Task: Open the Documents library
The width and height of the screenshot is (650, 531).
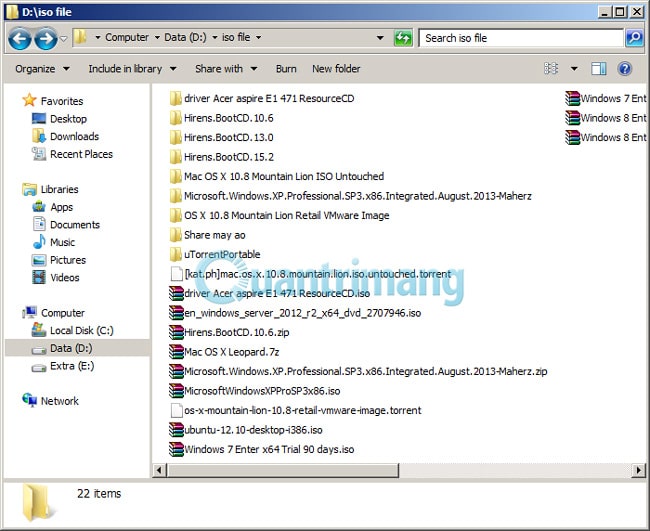Action: pos(66,225)
